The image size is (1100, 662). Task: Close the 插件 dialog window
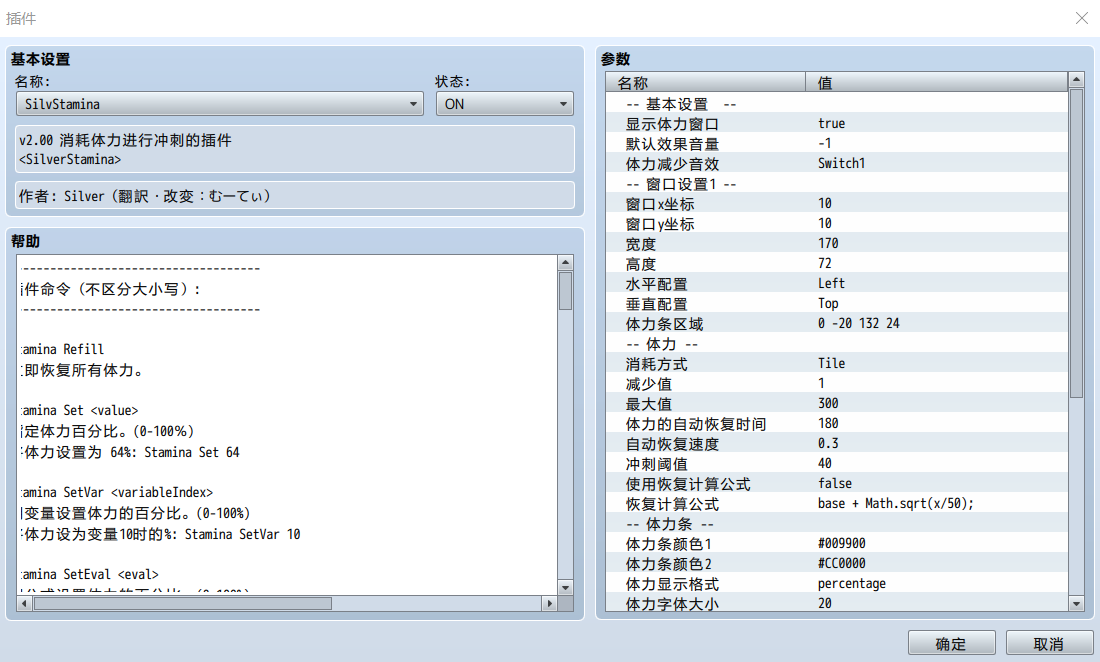1082,18
